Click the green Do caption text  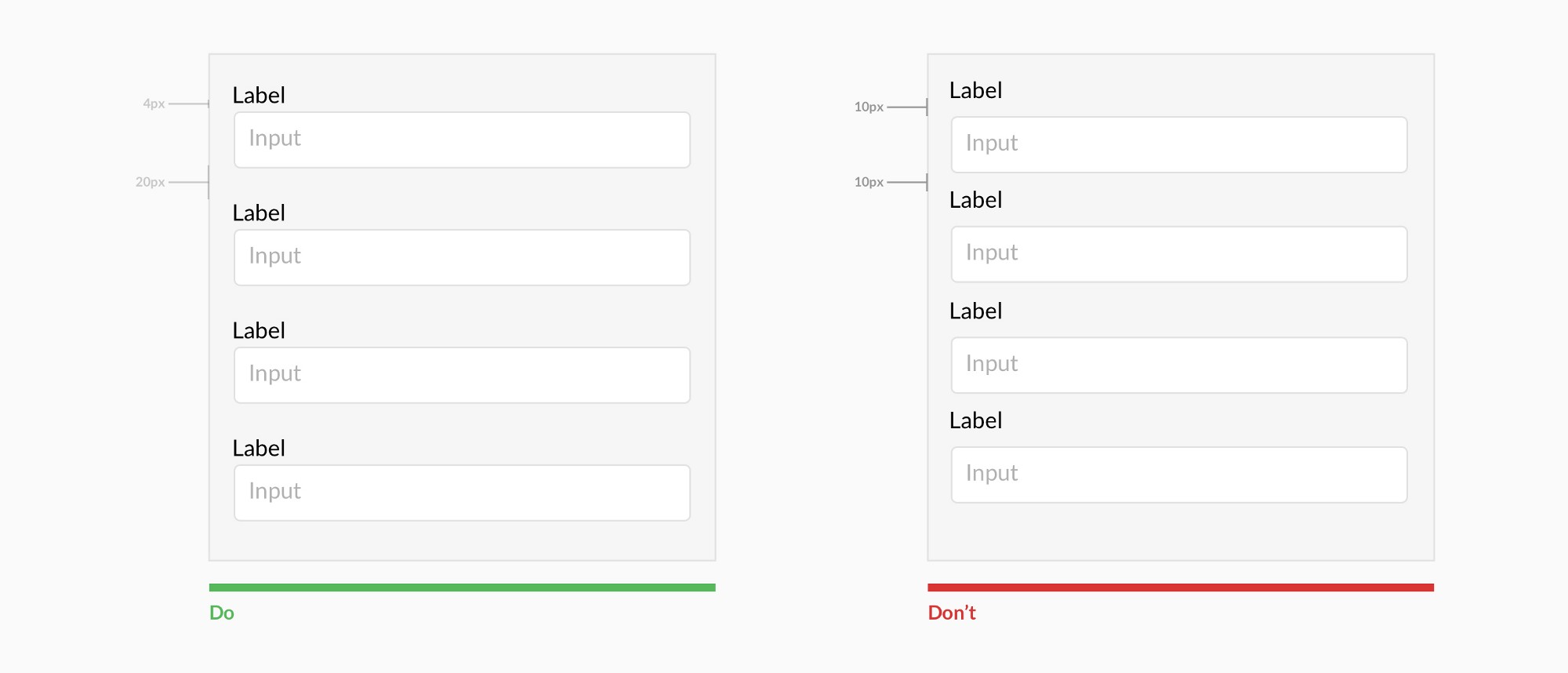click(222, 613)
